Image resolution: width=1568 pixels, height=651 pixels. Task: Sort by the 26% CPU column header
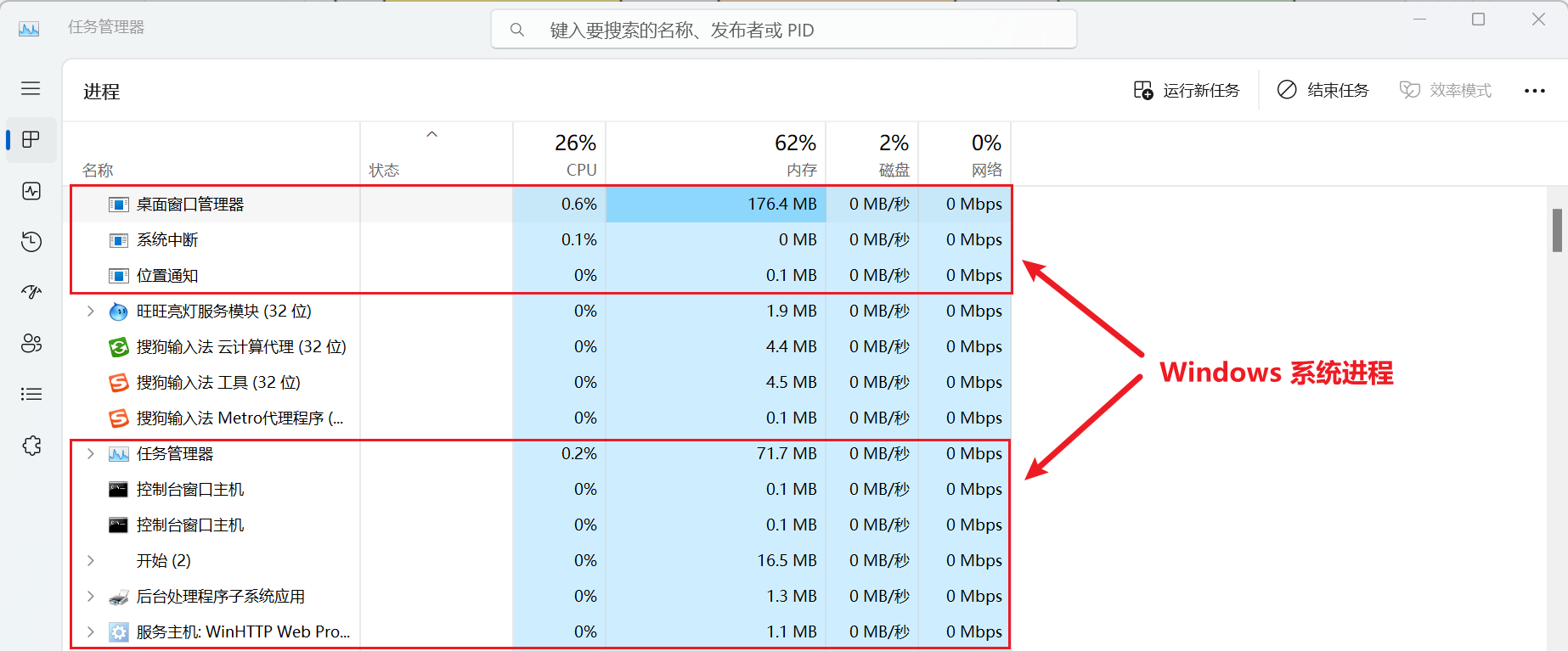(559, 154)
